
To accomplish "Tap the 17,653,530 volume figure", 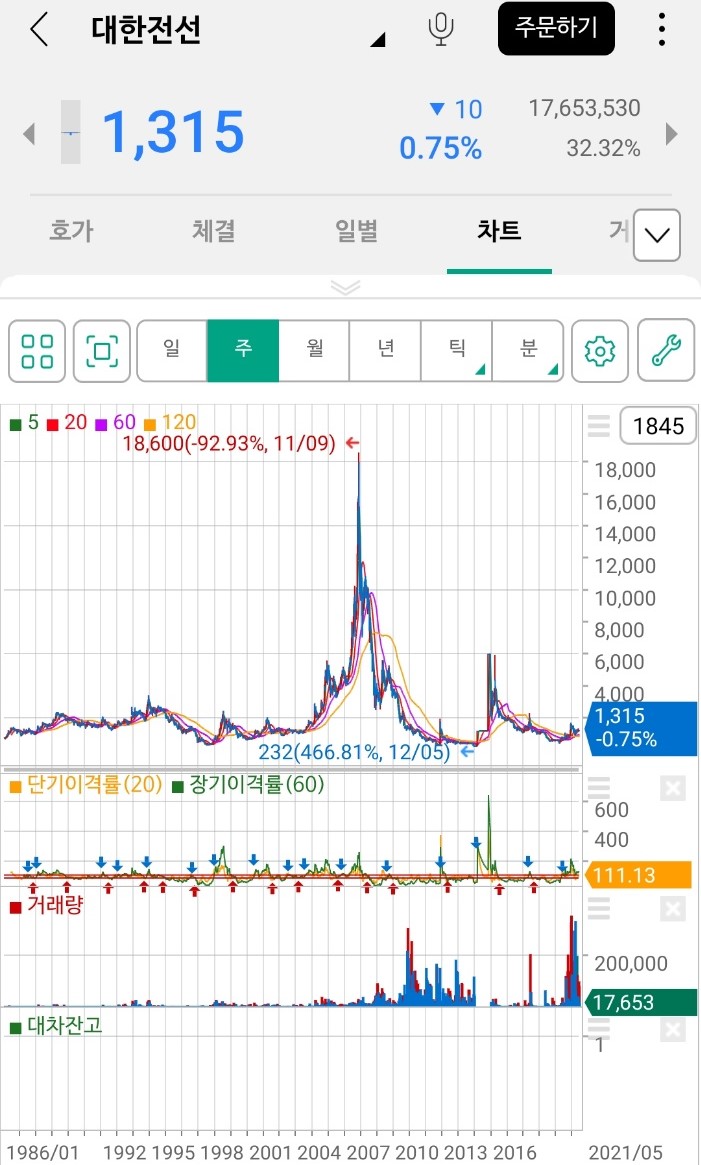I will [584, 108].
